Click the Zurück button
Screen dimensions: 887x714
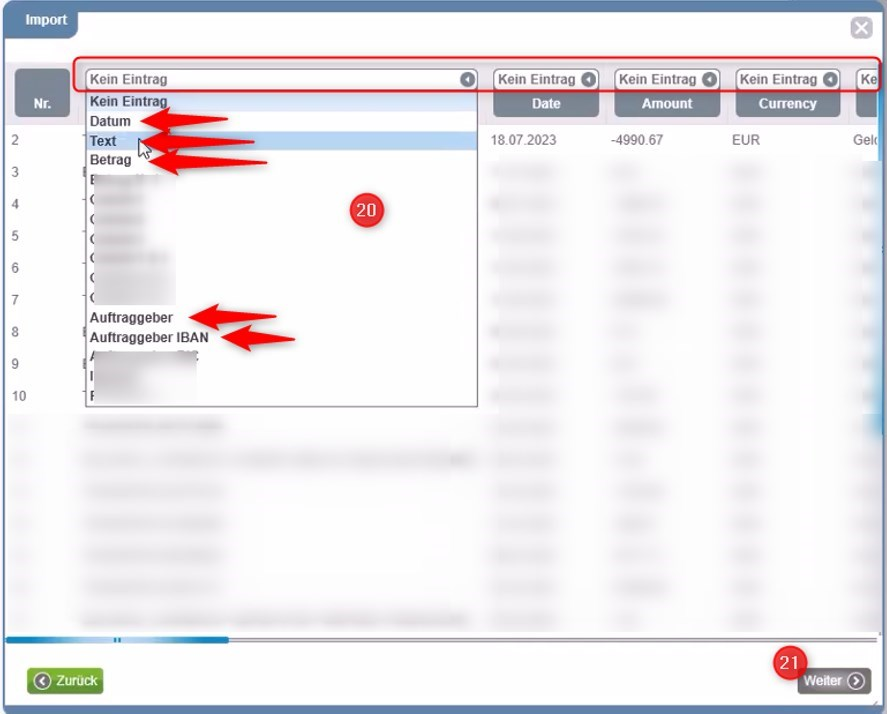point(66,681)
